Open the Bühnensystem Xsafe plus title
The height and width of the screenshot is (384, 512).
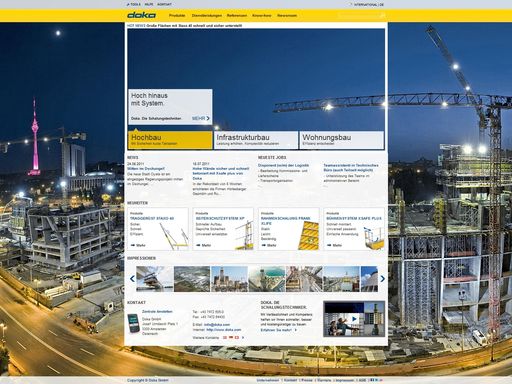pos(354,218)
